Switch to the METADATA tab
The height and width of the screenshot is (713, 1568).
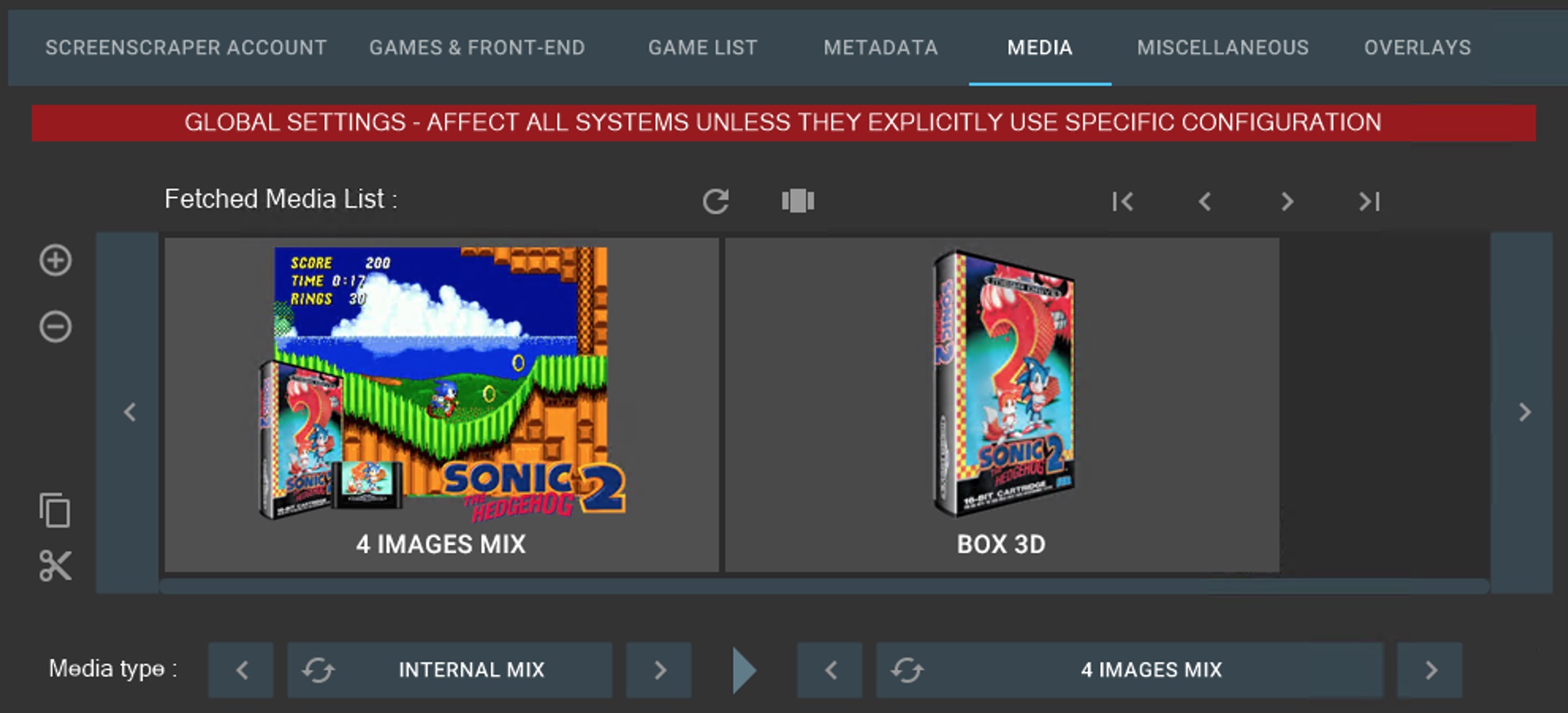(x=880, y=48)
